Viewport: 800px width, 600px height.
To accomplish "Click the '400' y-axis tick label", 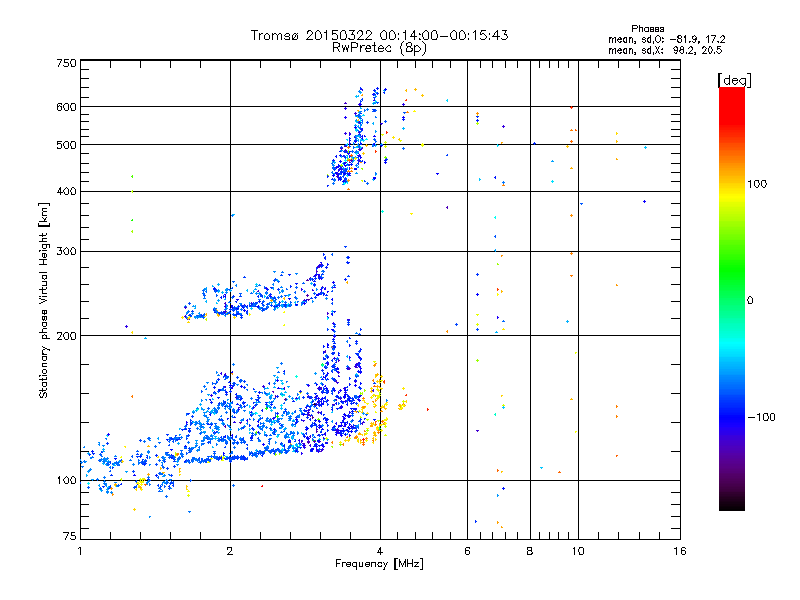I will pos(66,192).
